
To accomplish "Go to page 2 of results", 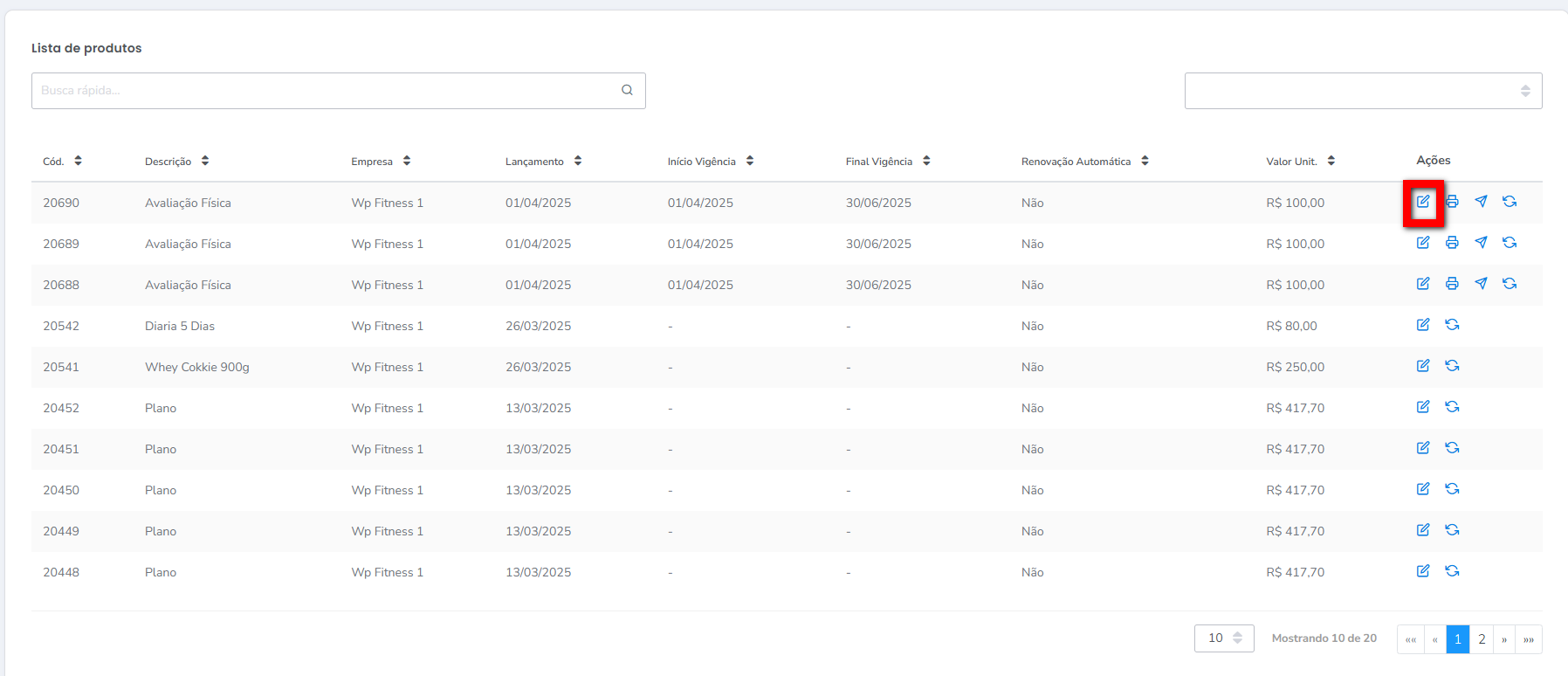I will (x=1482, y=639).
